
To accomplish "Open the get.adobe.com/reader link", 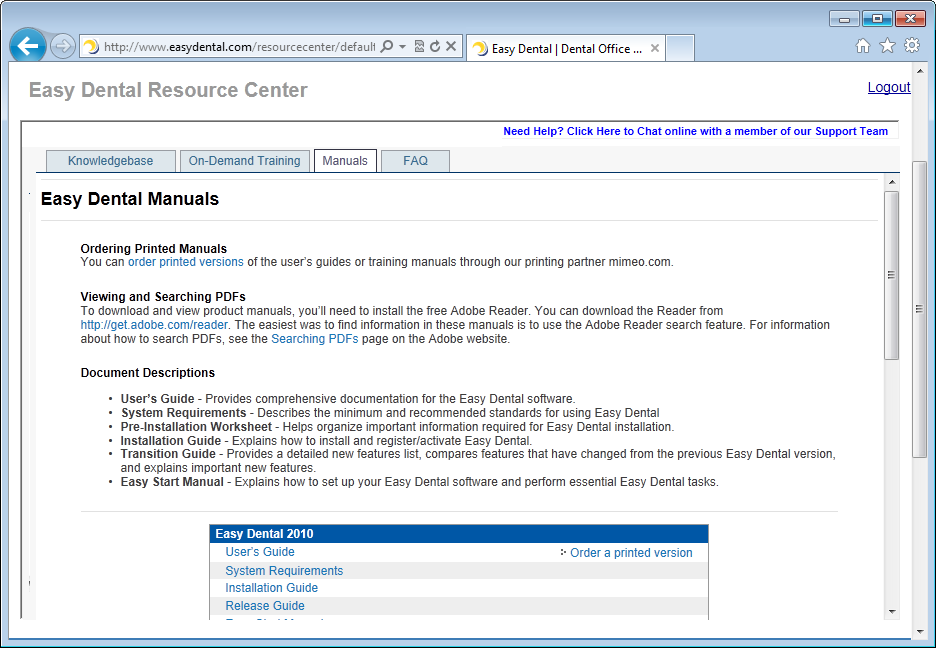I will [154, 325].
